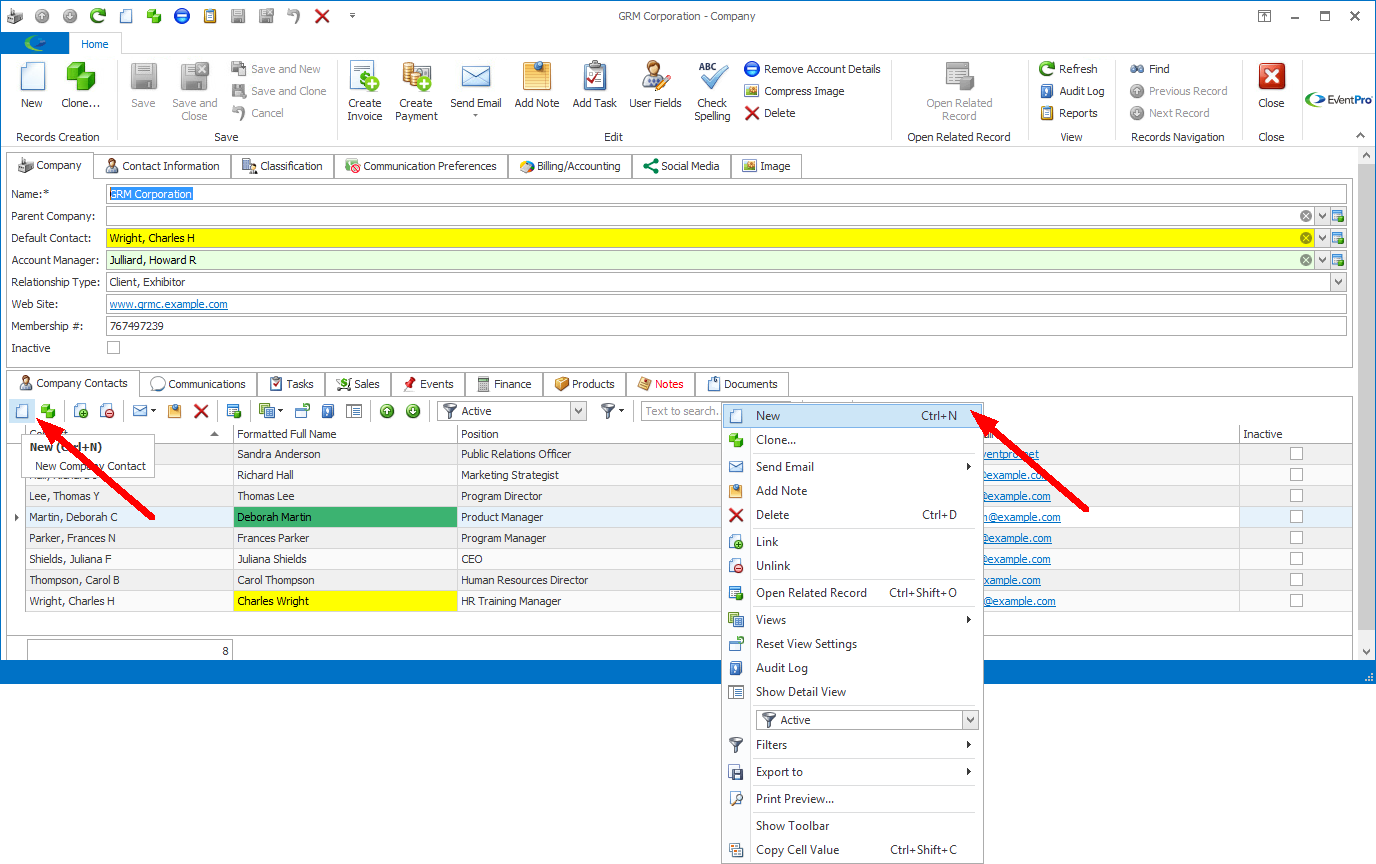Click the red X delete icon in grid toolbar
Viewport: 1376px width, 864px height.
pos(201,411)
